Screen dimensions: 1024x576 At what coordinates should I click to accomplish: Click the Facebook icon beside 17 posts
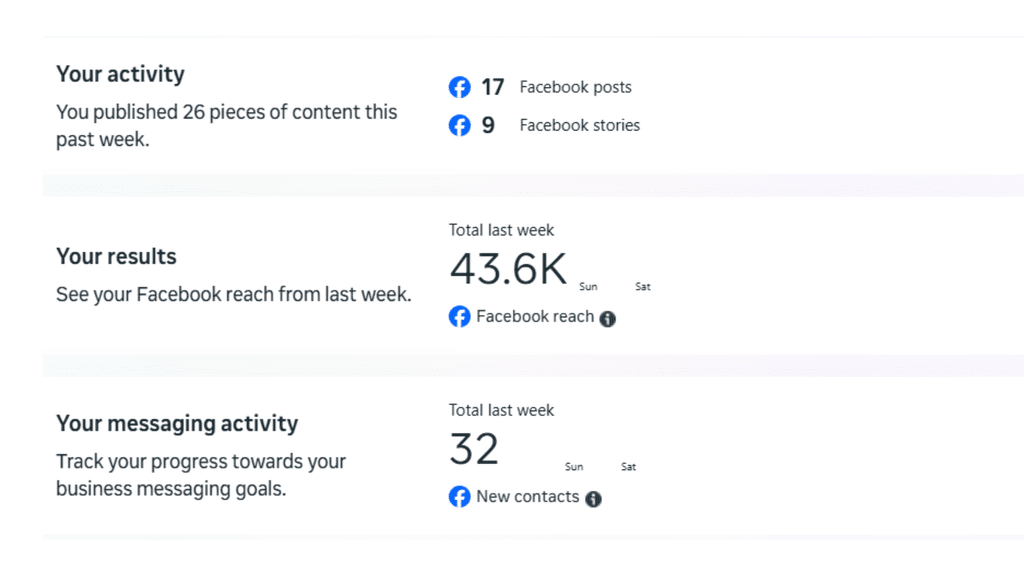(459, 88)
